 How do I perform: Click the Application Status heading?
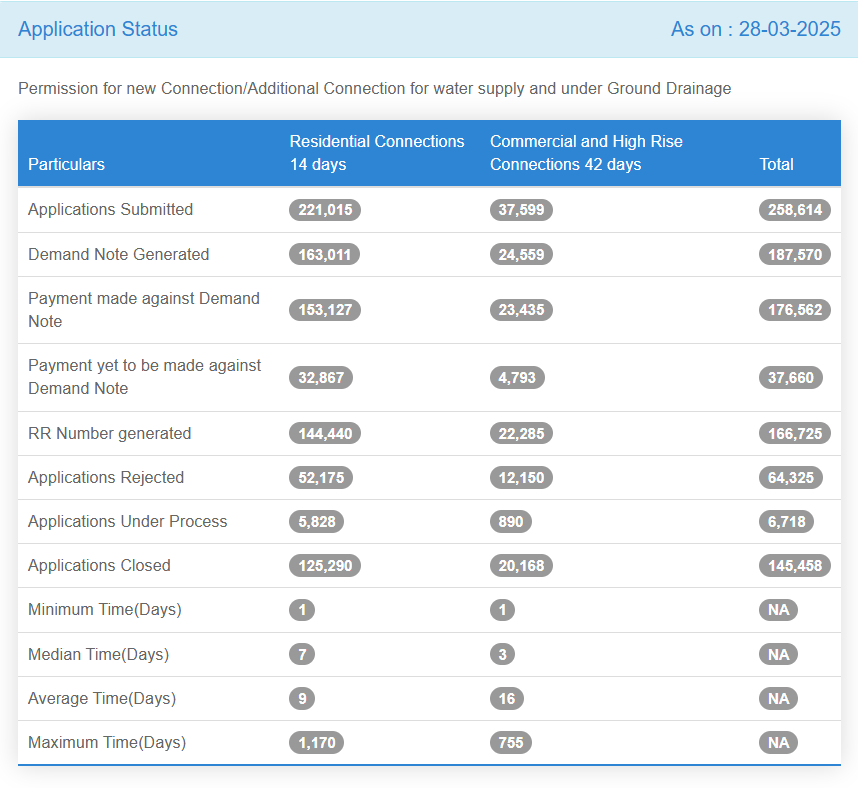pyautogui.click(x=97, y=29)
